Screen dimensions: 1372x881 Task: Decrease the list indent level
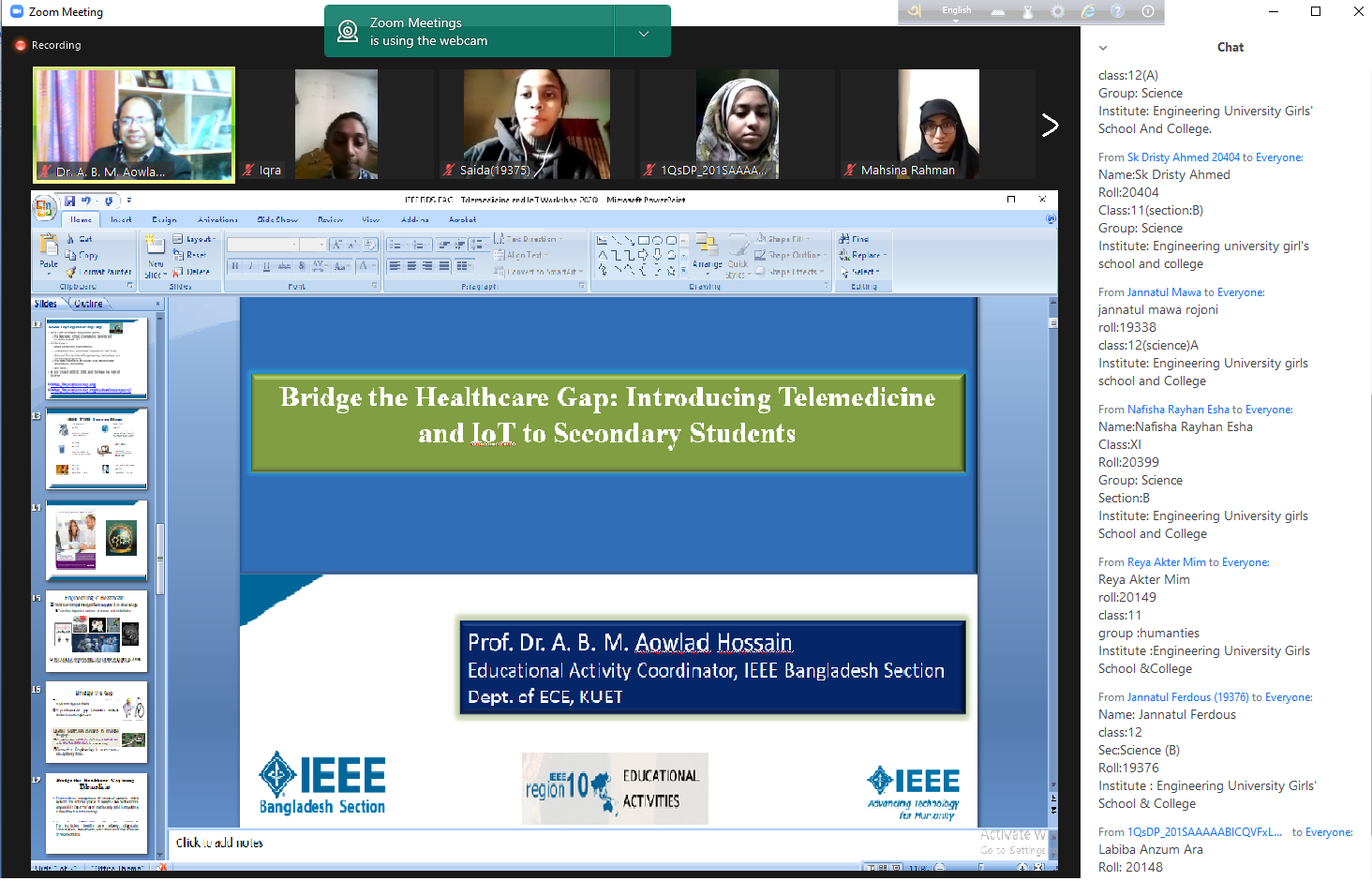coord(444,245)
